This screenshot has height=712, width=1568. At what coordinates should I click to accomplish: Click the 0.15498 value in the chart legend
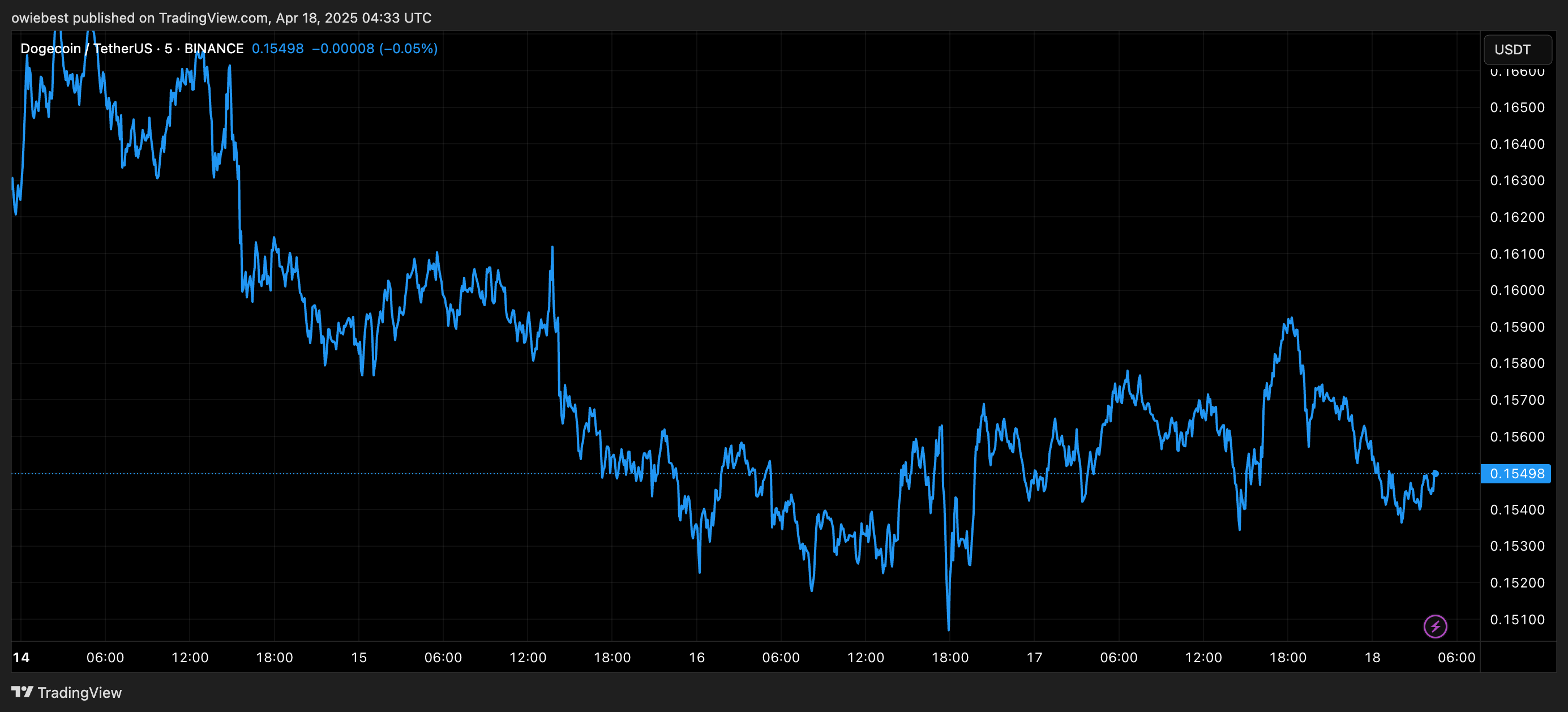pyautogui.click(x=277, y=49)
